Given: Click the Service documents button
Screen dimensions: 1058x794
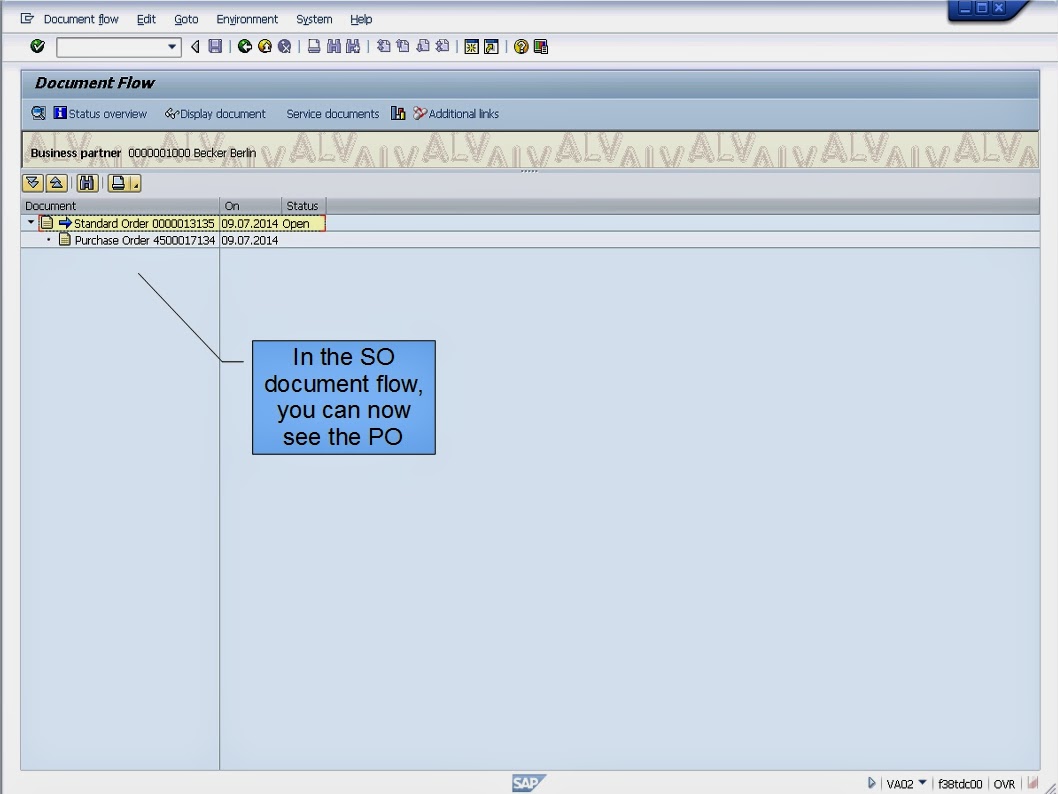Looking at the screenshot, I should point(332,113).
